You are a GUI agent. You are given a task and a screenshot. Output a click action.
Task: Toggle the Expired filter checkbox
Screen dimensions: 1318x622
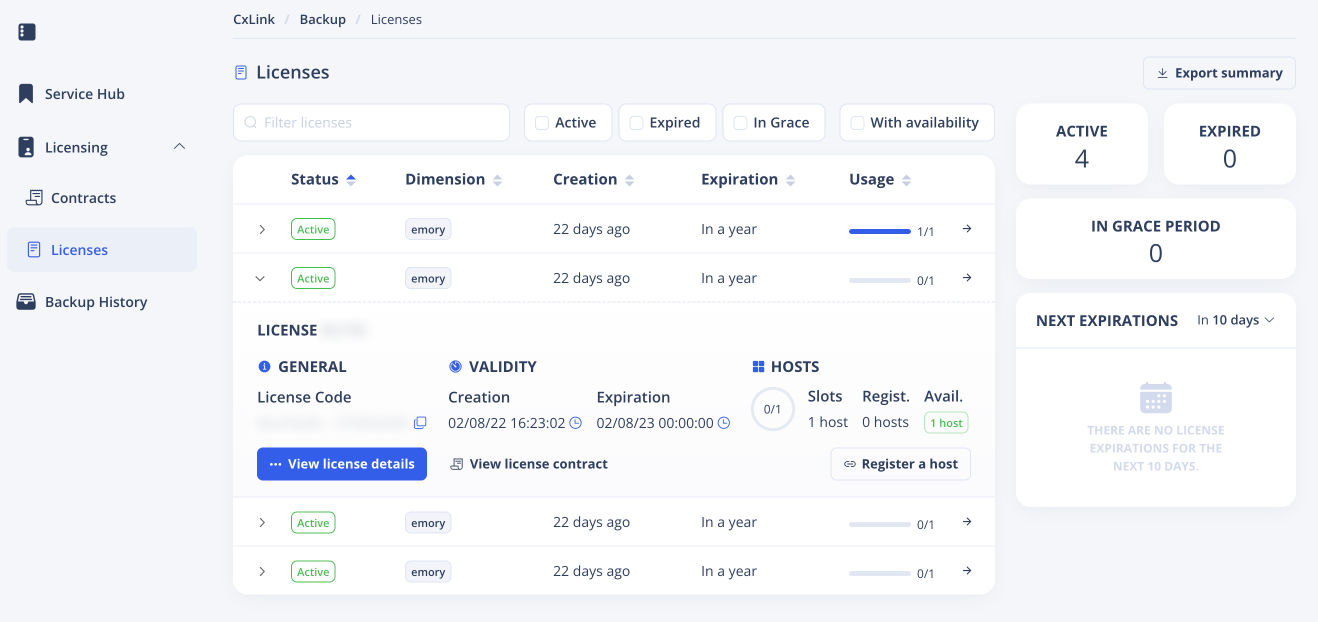(636, 123)
